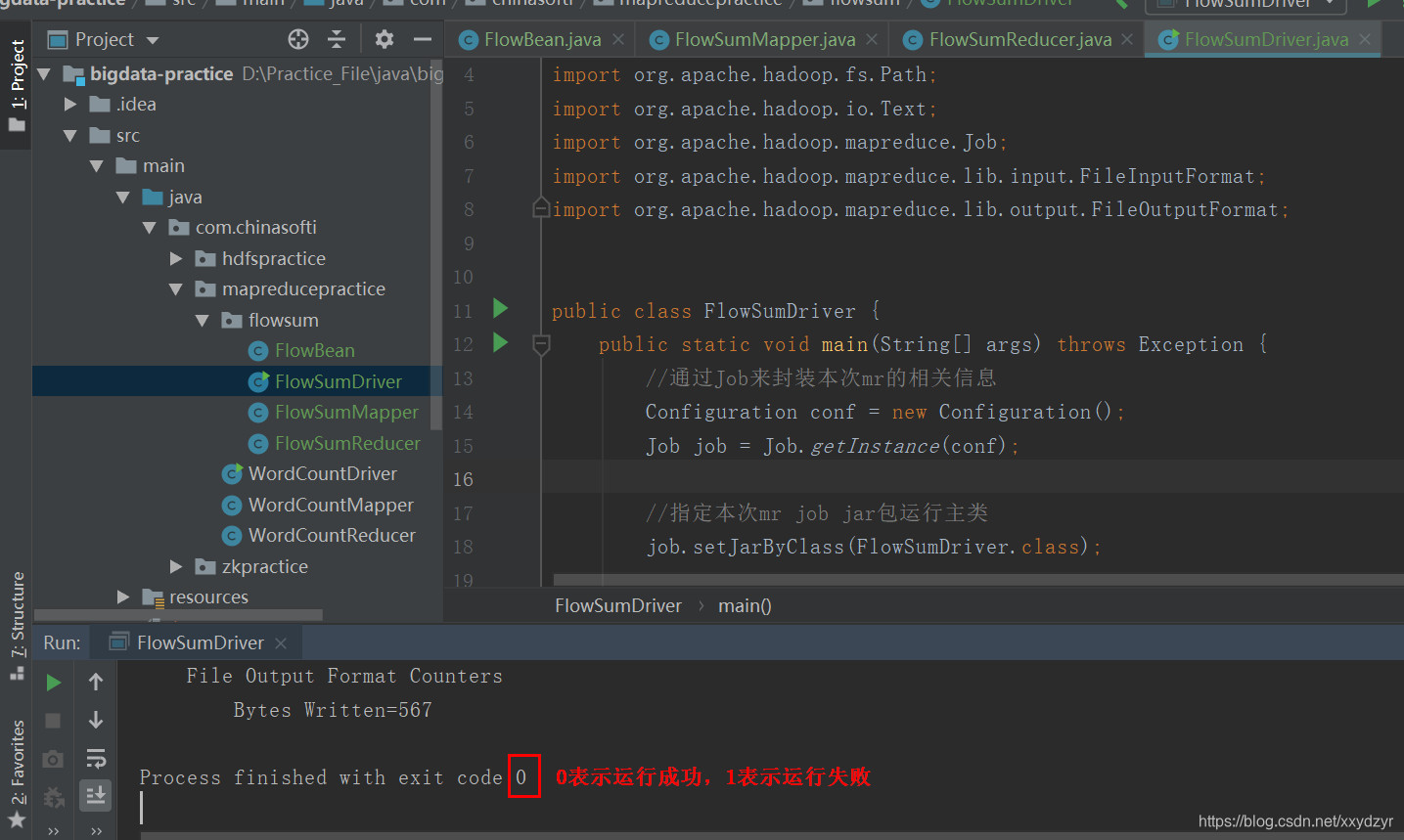Screen dimensions: 1404x840
Task: Click main() in editor breadcrumb
Action: pos(745,605)
